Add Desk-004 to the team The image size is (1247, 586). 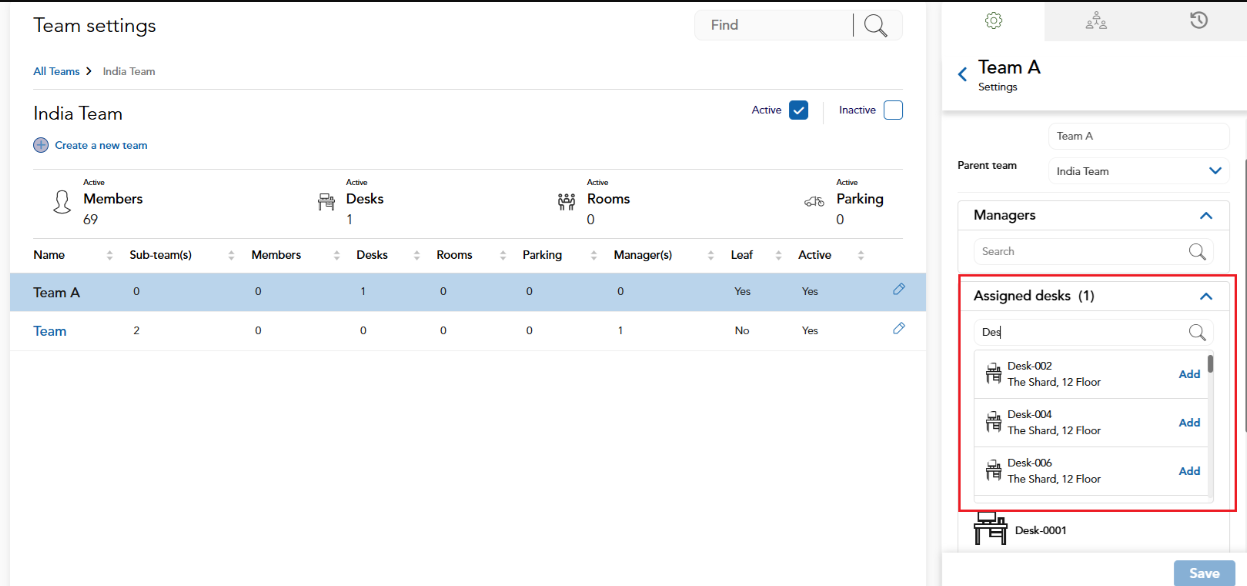point(1189,422)
